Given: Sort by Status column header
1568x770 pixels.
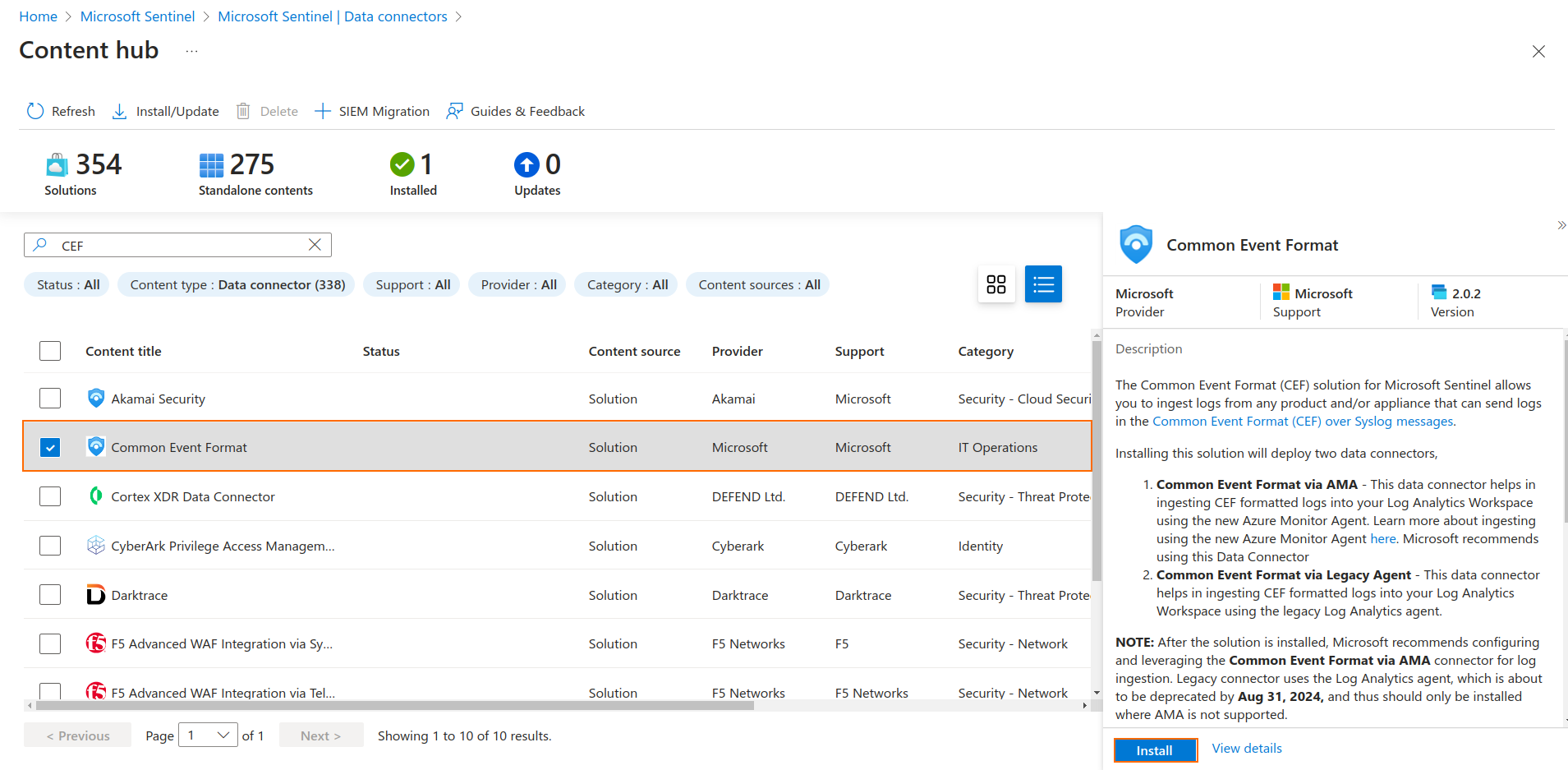Looking at the screenshot, I should [x=381, y=351].
